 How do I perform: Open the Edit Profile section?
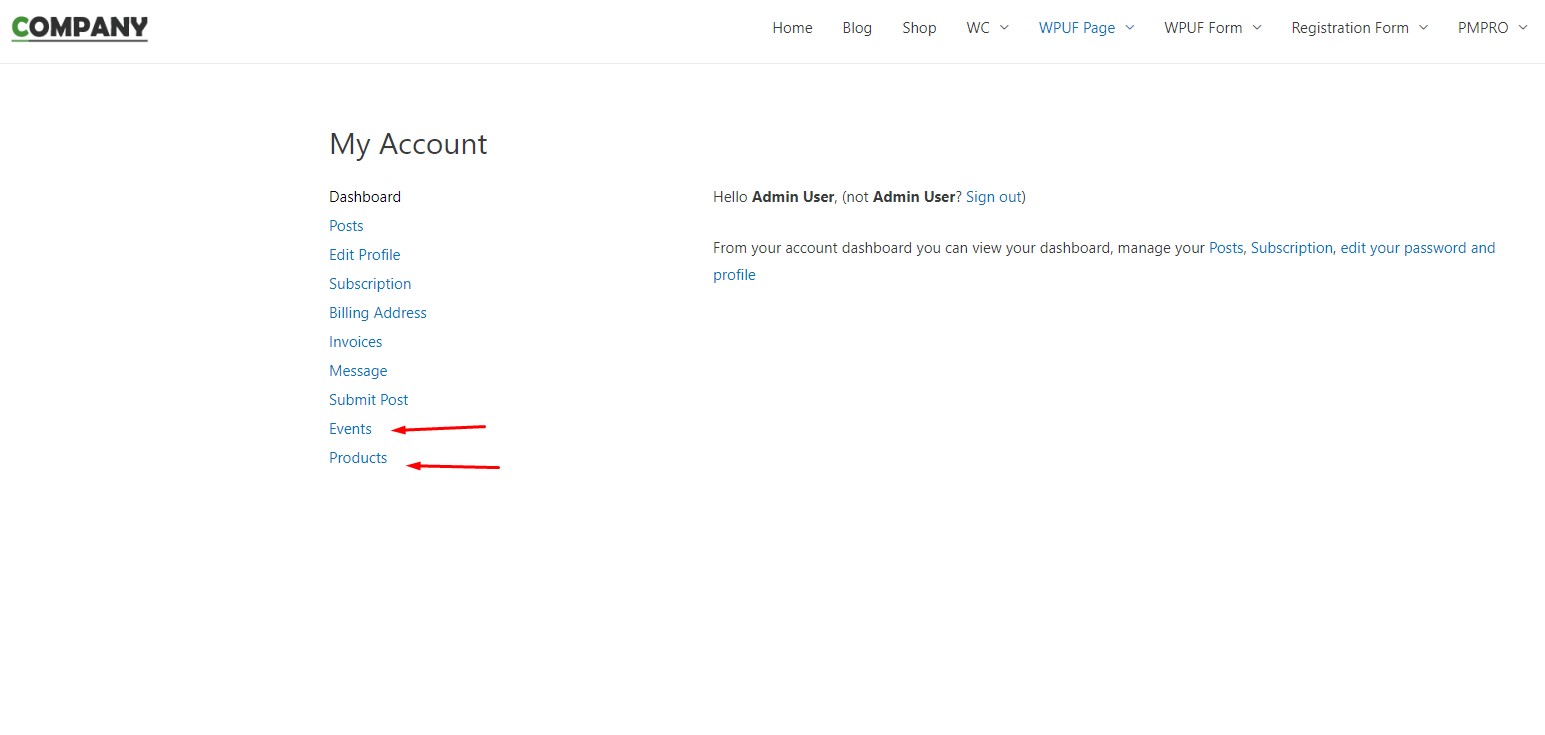point(365,255)
